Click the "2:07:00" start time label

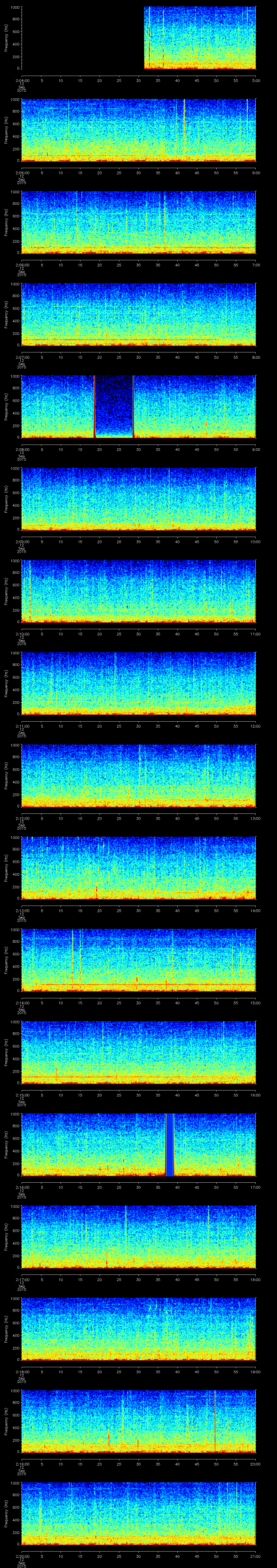[x=22, y=357]
